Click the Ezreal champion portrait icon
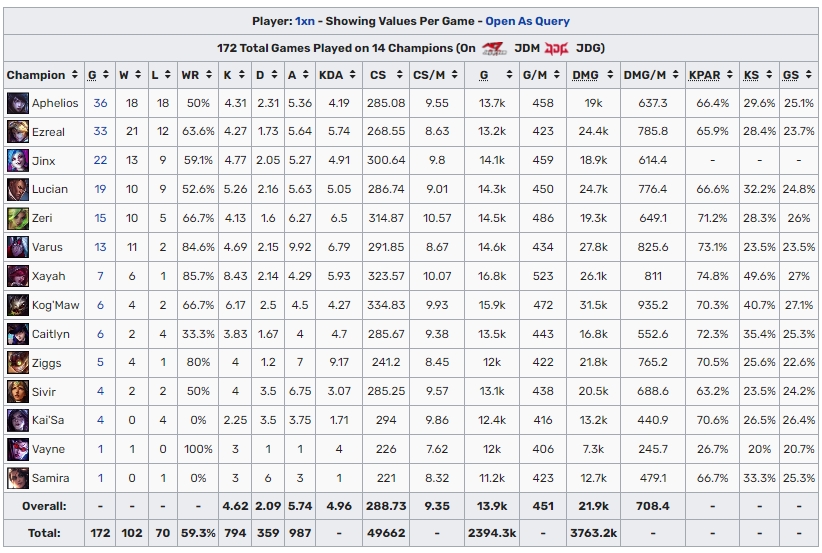This screenshot has width=822, height=553. pyautogui.click(x=18, y=132)
